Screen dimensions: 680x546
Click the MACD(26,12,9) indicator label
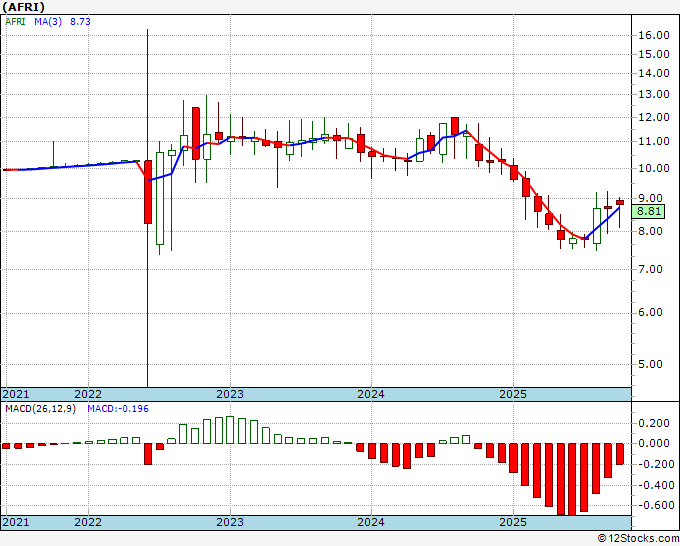pos(40,409)
